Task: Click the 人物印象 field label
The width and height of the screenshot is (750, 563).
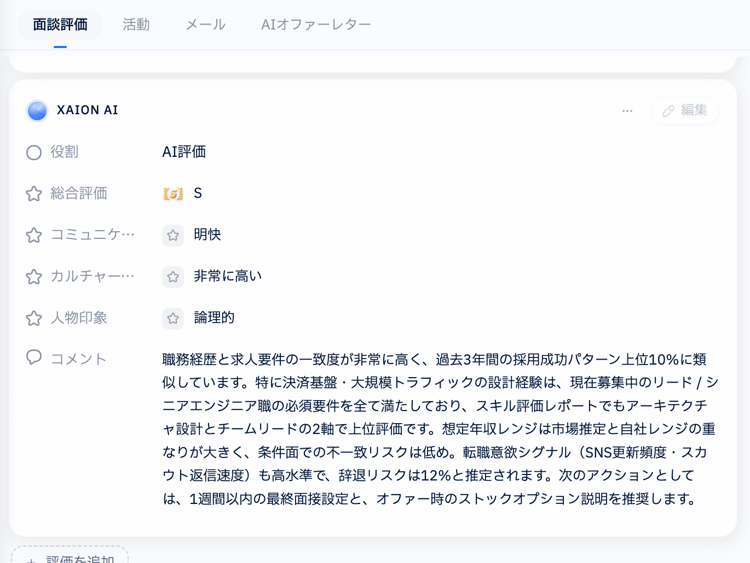Action: pyautogui.click(x=79, y=318)
